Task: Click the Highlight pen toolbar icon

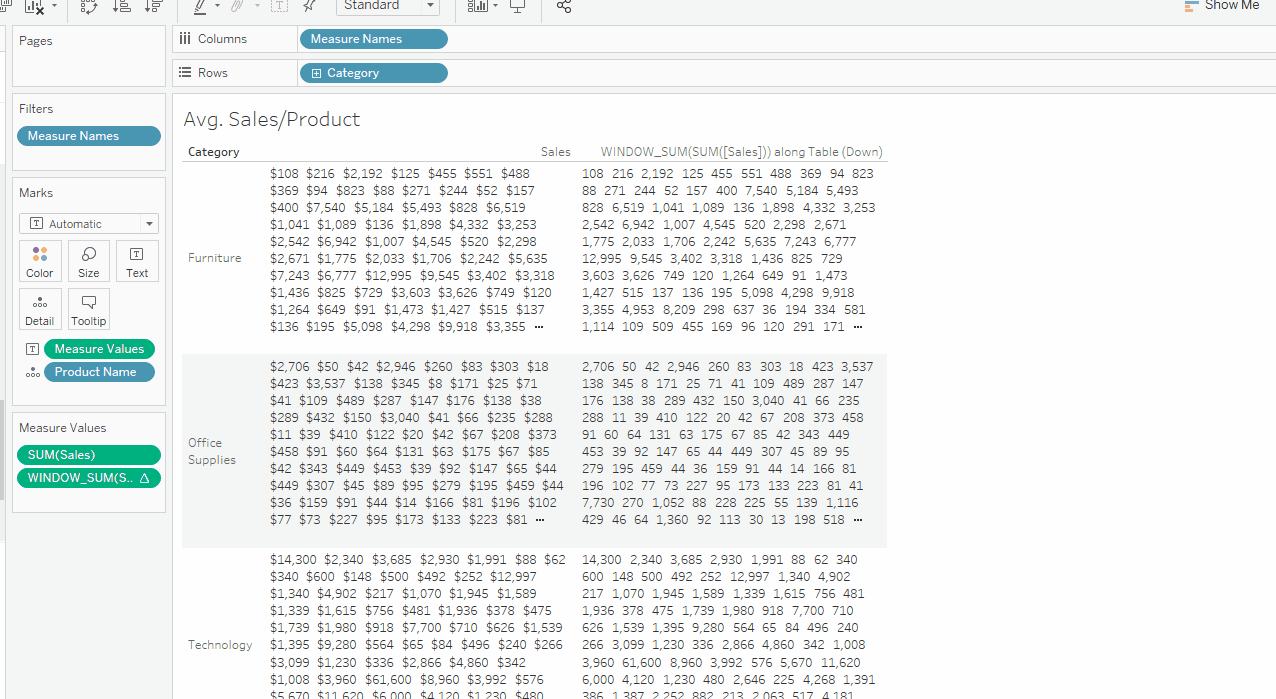Action: pyautogui.click(x=200, y=6)
